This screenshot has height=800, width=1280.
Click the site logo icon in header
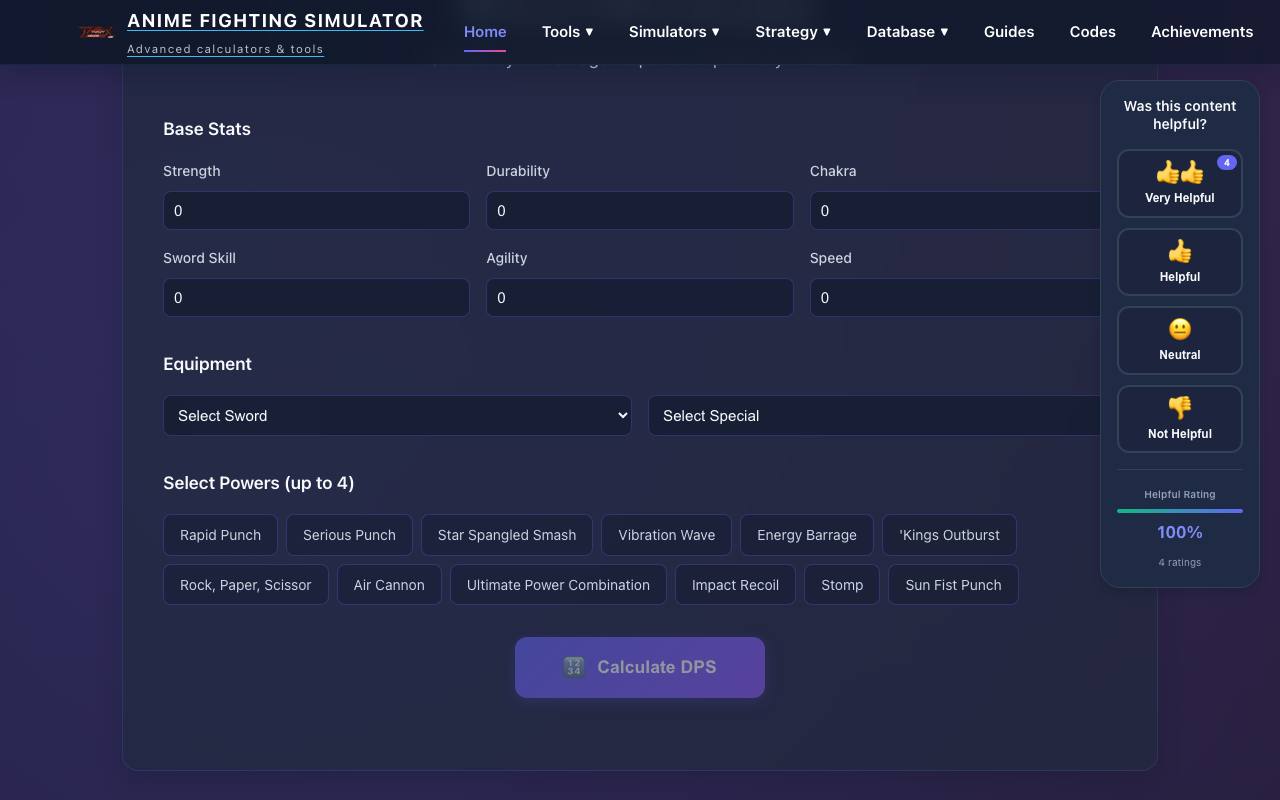tap(96, 32)
